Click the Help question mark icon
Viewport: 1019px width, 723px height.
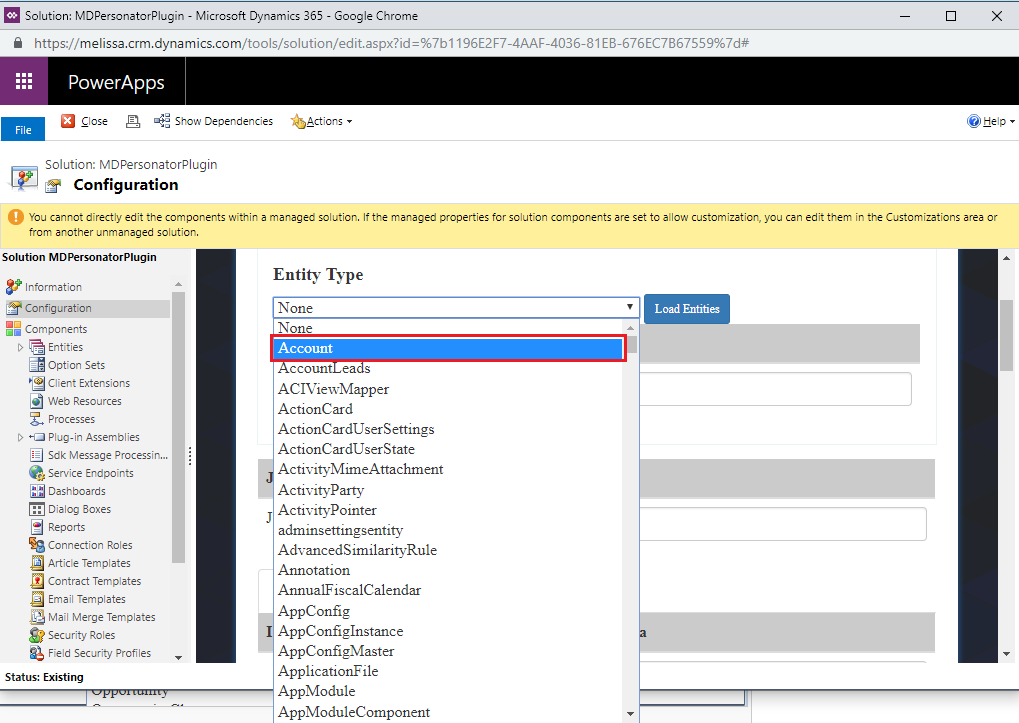point(974,121)
